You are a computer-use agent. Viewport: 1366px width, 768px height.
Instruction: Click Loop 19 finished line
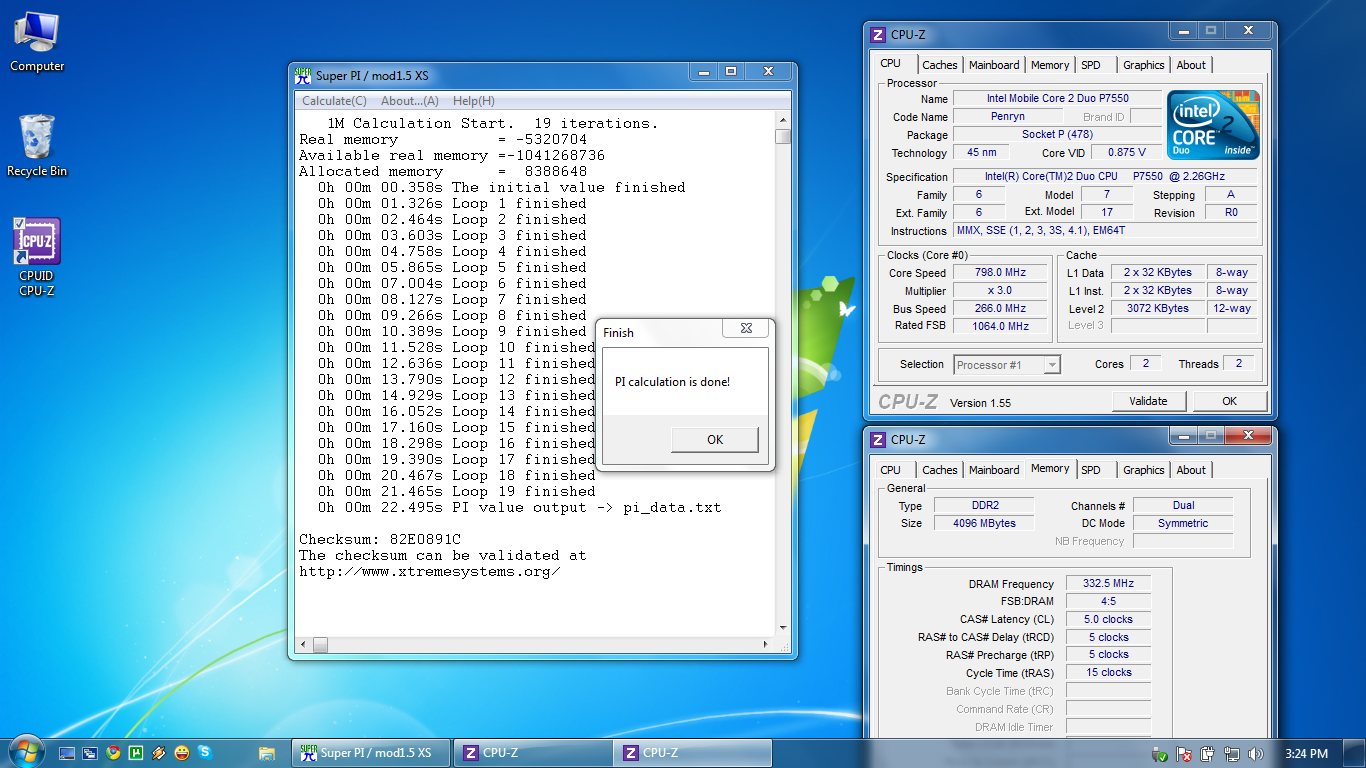point(457,491)
